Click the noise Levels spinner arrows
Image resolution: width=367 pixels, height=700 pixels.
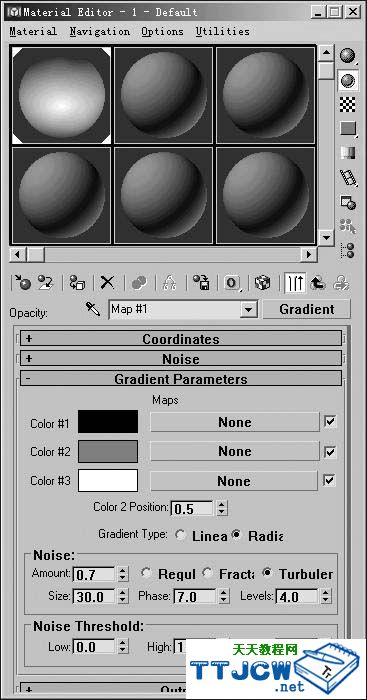pos(326,596)
